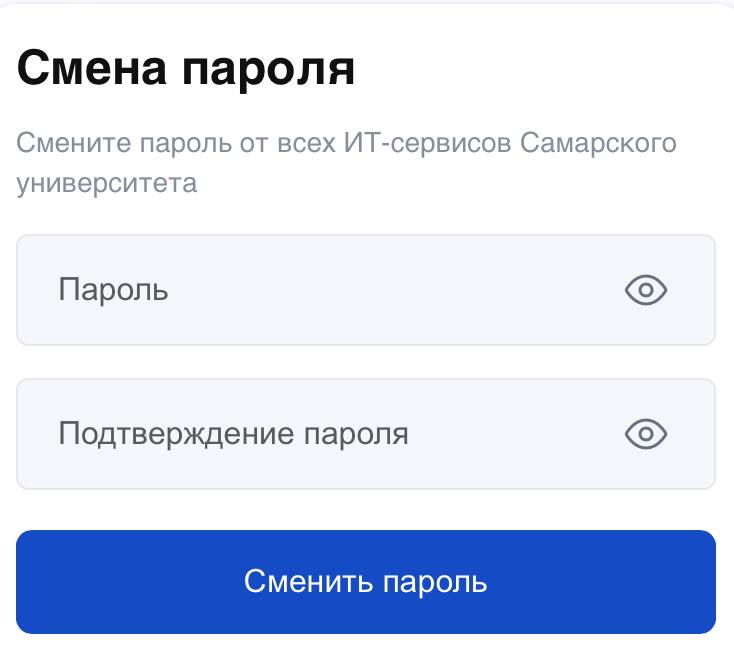Focus the Подтверждение пароля input field
This screenshot has width=734, height=656.
pos(366,434)
